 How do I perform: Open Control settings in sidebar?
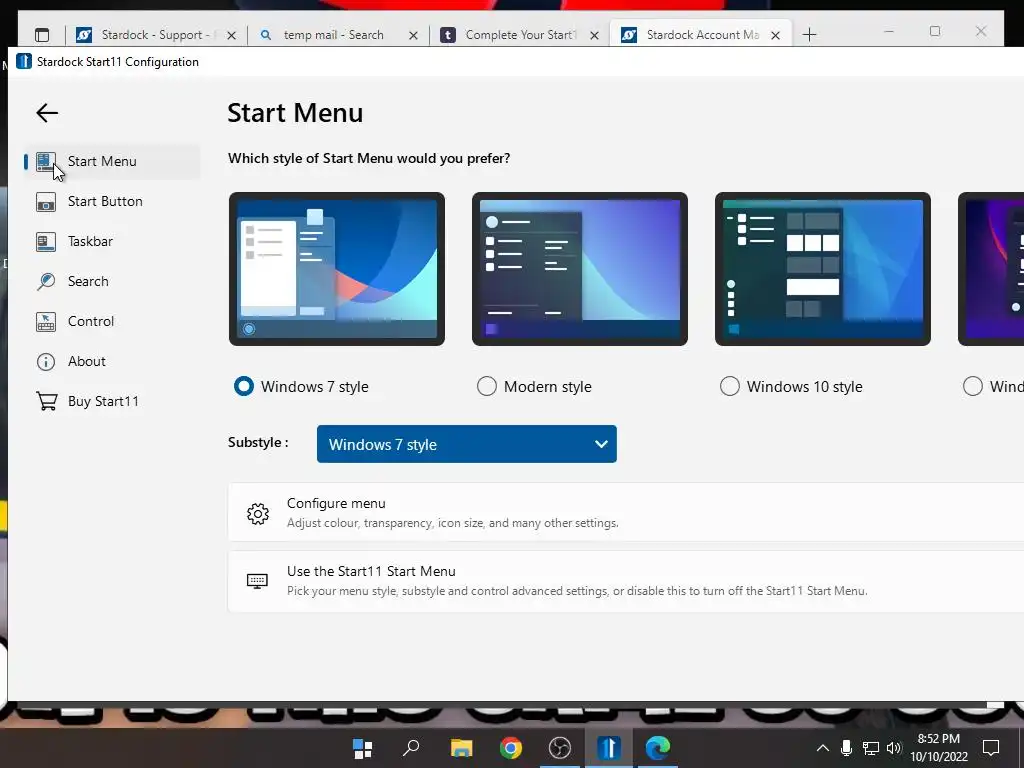(112, 321)
